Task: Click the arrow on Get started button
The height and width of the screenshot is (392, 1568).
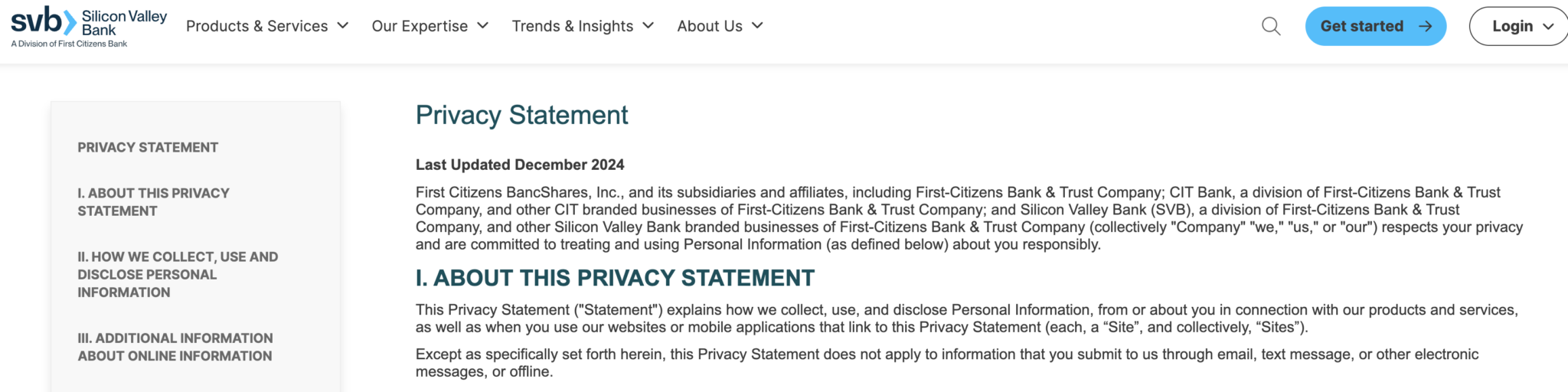Action: [x=1425, y=26]
